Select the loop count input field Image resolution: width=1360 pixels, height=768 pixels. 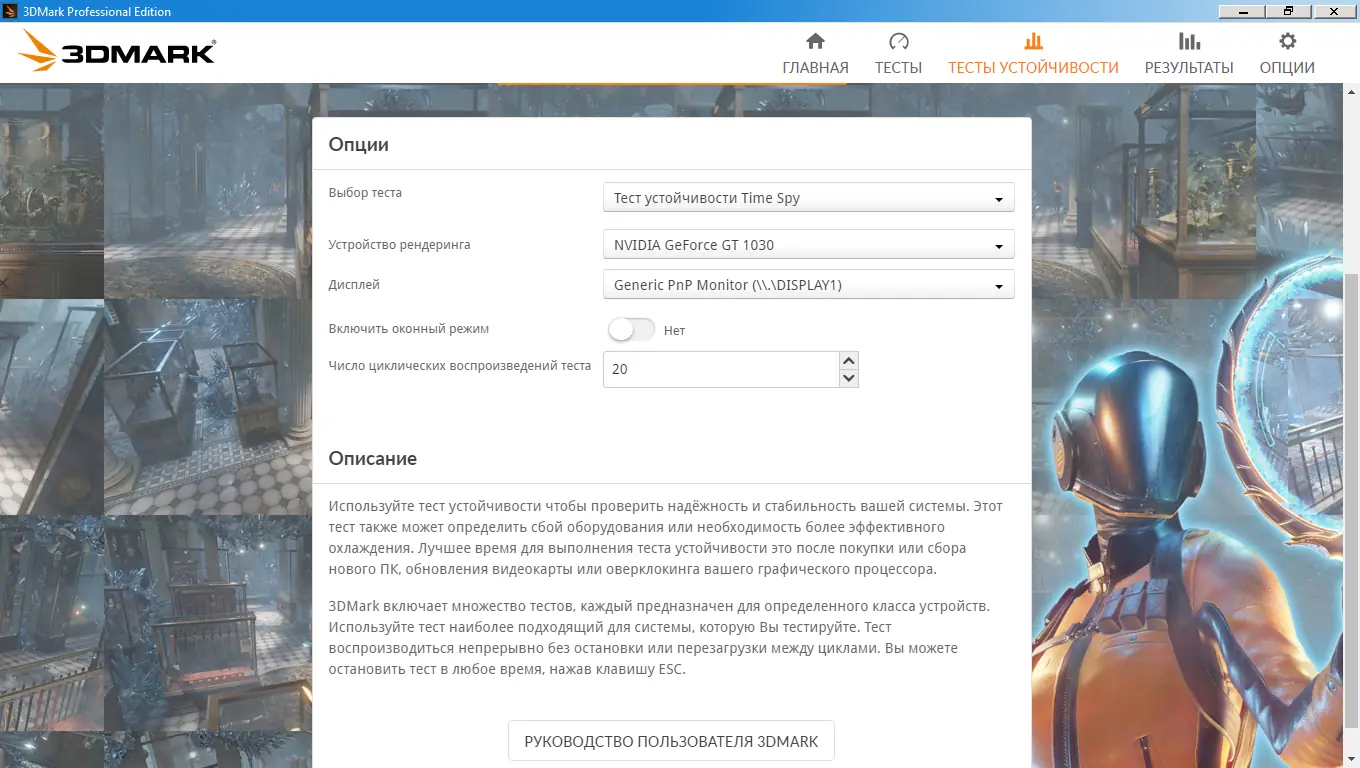pyautogui.click(x=720, y=369)
